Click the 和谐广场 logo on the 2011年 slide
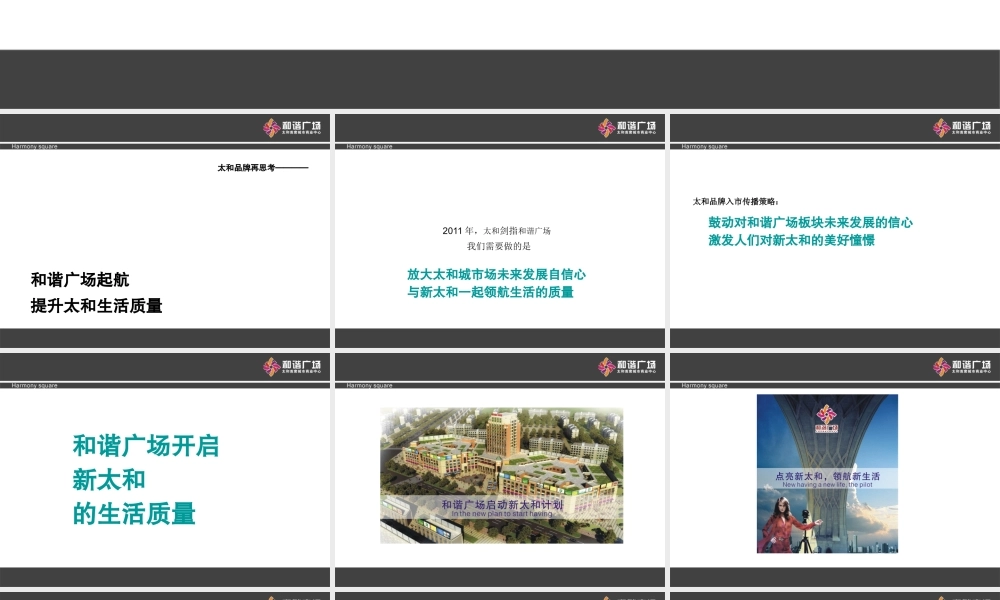Viewport: 1000px width, 600px height. (x=627, y=128)
